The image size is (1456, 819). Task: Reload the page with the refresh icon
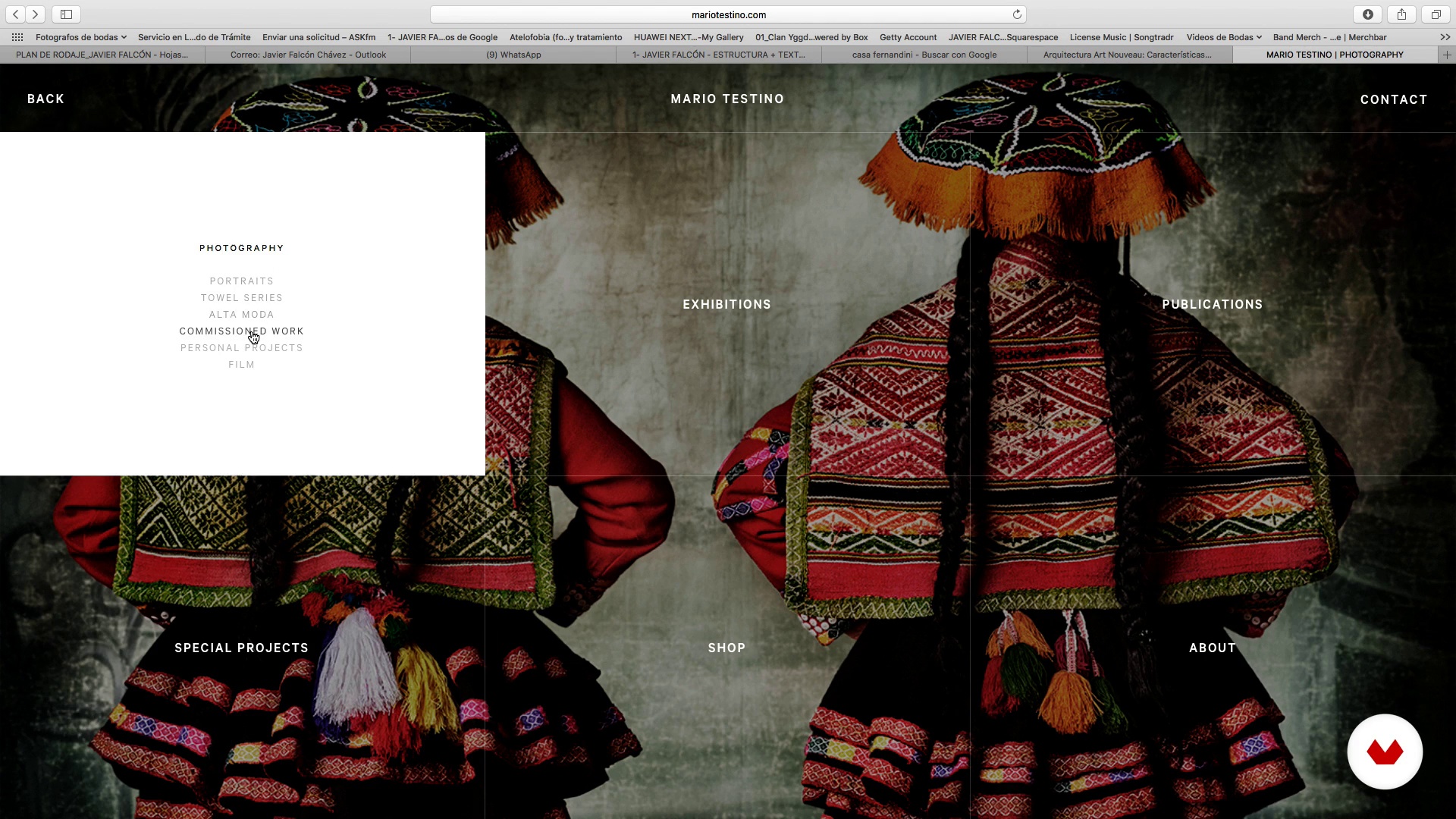1017,14
